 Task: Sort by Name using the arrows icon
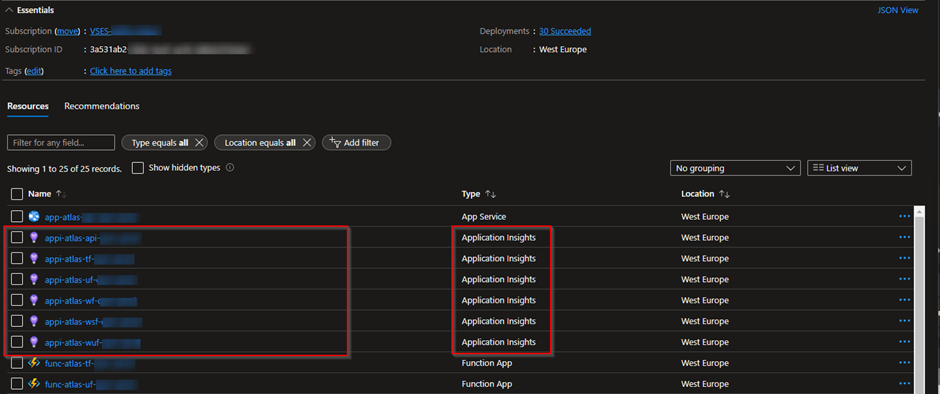pos(61,194)
